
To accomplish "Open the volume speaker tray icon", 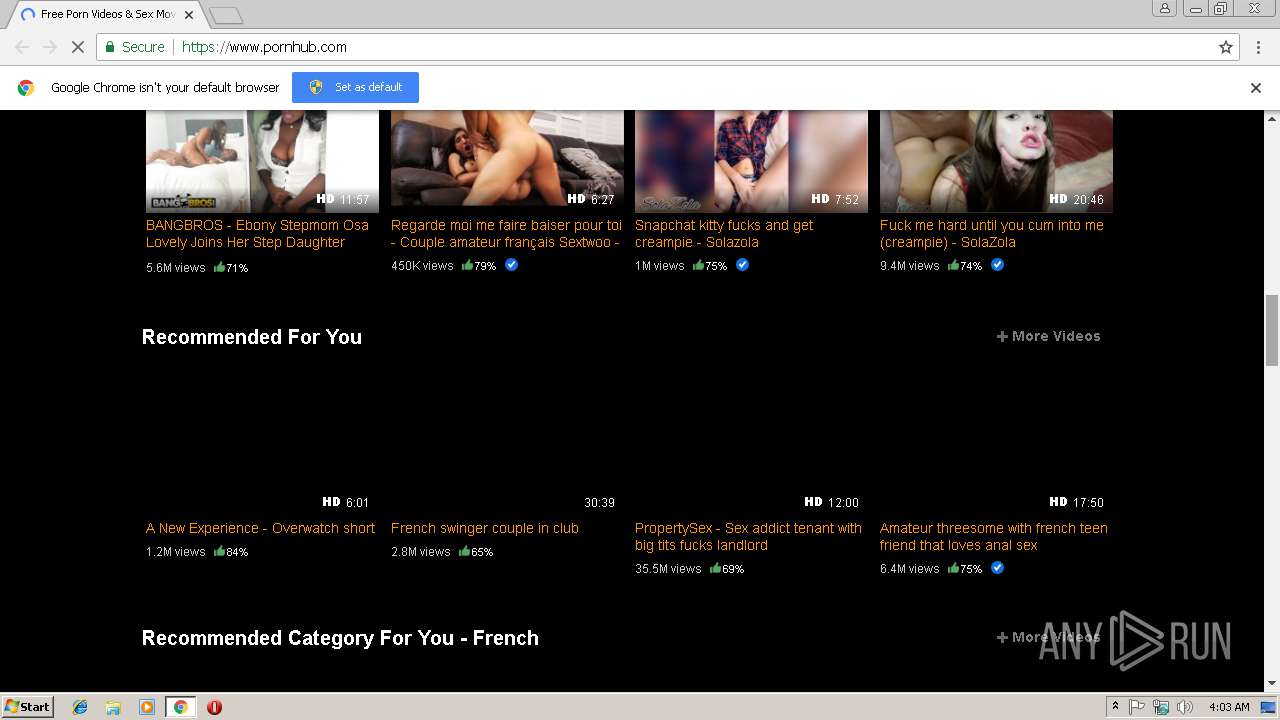I will [x=1185, y=707].
